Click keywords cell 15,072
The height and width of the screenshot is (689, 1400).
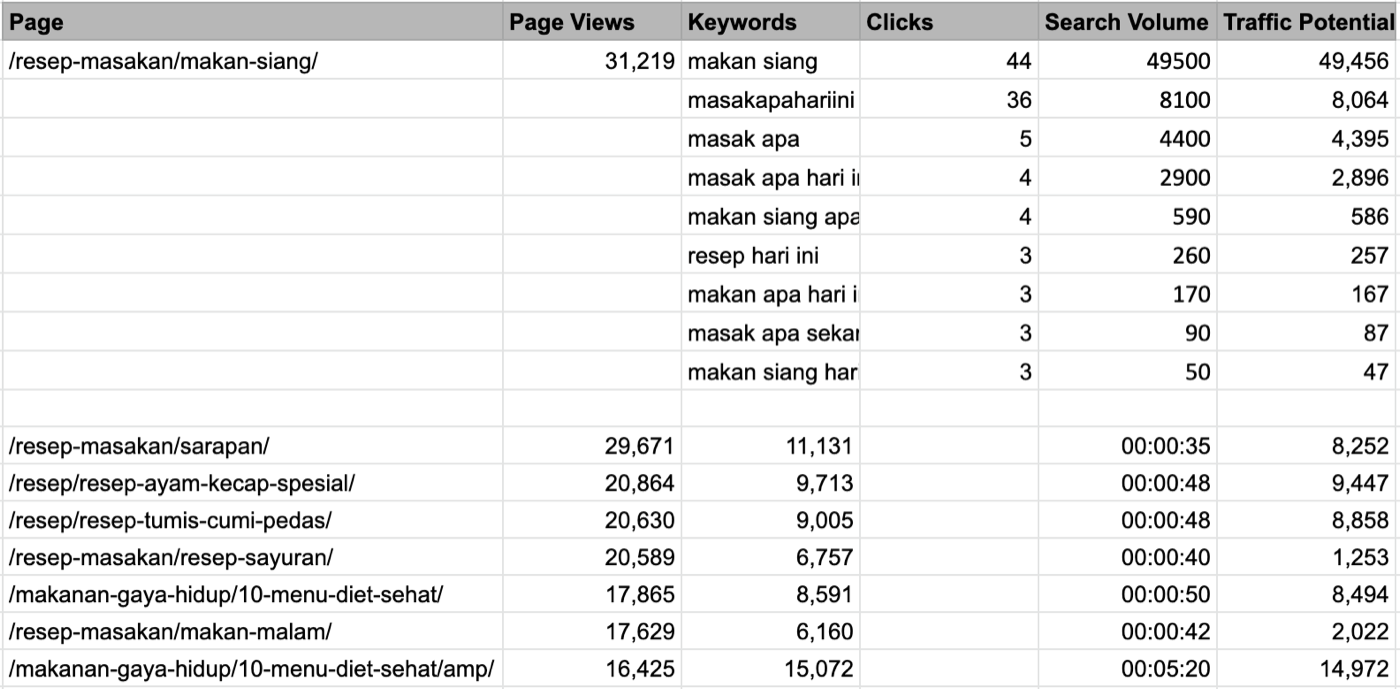[770, 668]
